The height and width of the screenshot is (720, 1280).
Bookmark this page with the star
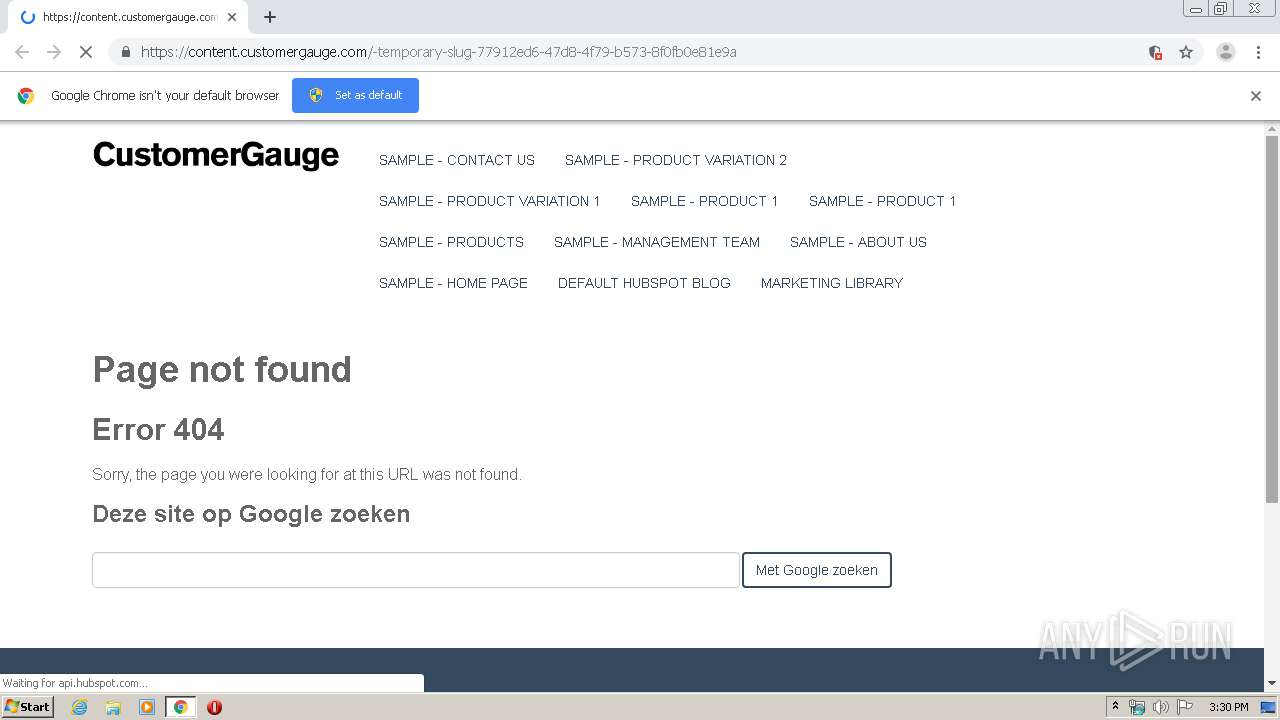(1186, 52)
